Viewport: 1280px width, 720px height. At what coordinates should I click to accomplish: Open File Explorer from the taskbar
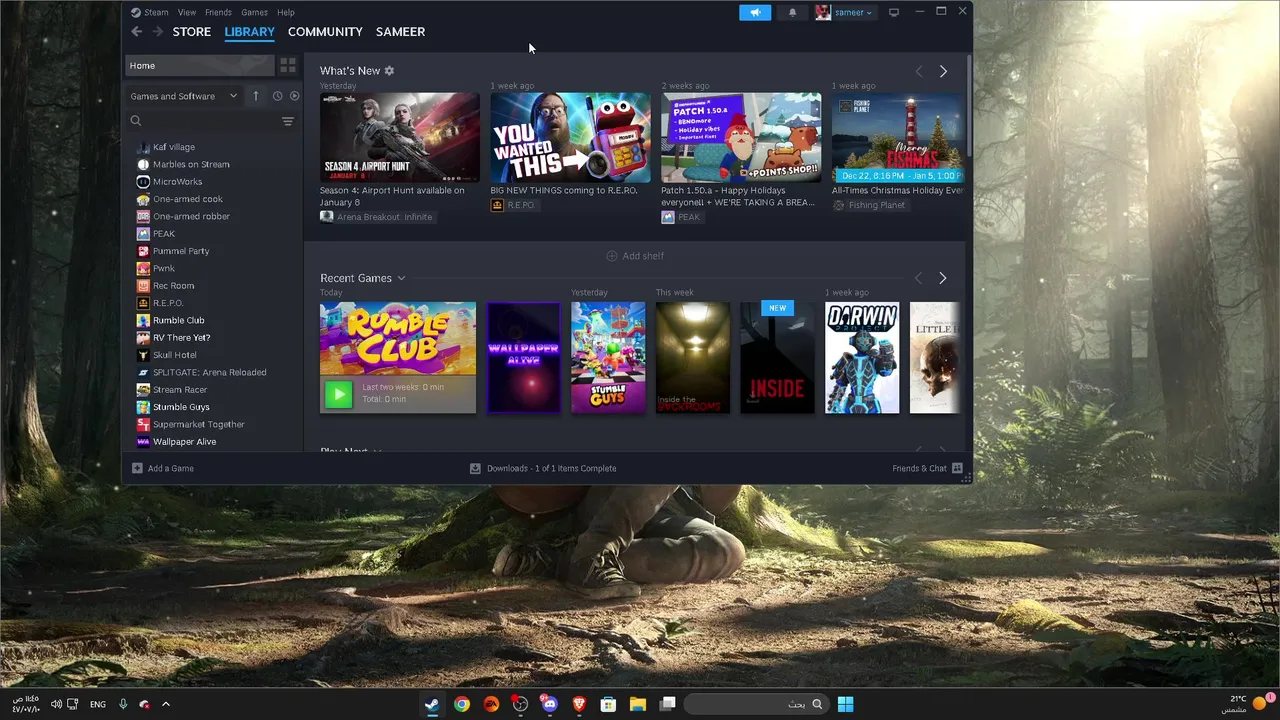[638, 704]
